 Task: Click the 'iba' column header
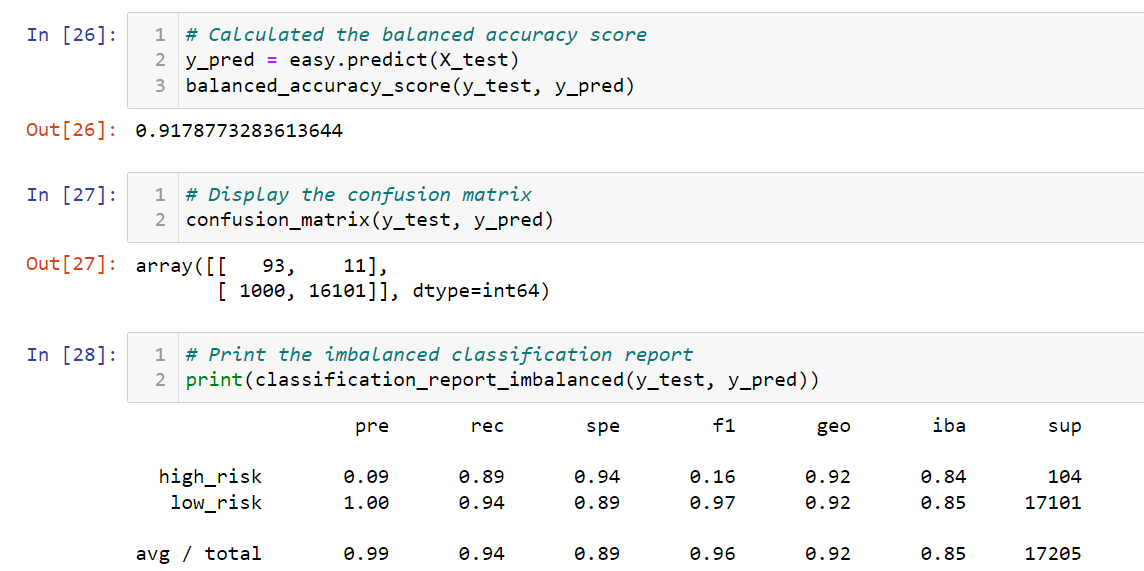point(949,427)
